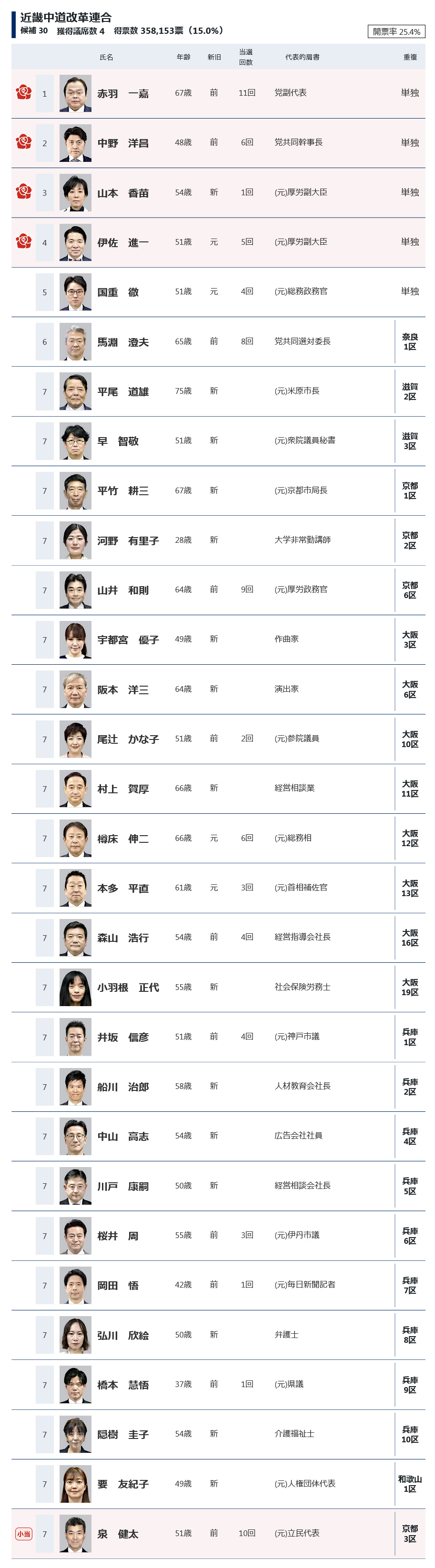This screenshot has width=435, height=1568.
Task: Click the 氏名 column header
Action: pyautogui.click(x=106, y=57)
